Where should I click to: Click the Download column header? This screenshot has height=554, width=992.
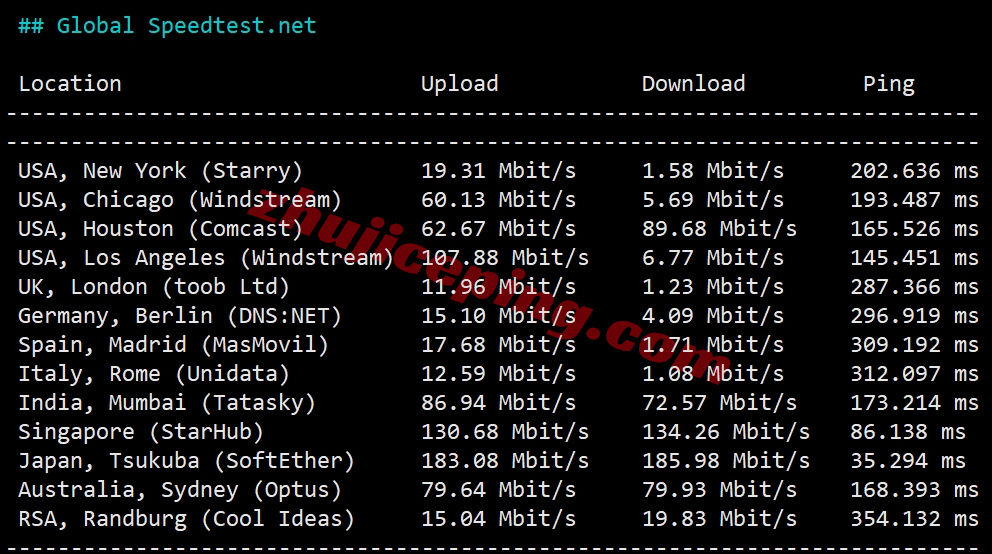click(693, 83)
